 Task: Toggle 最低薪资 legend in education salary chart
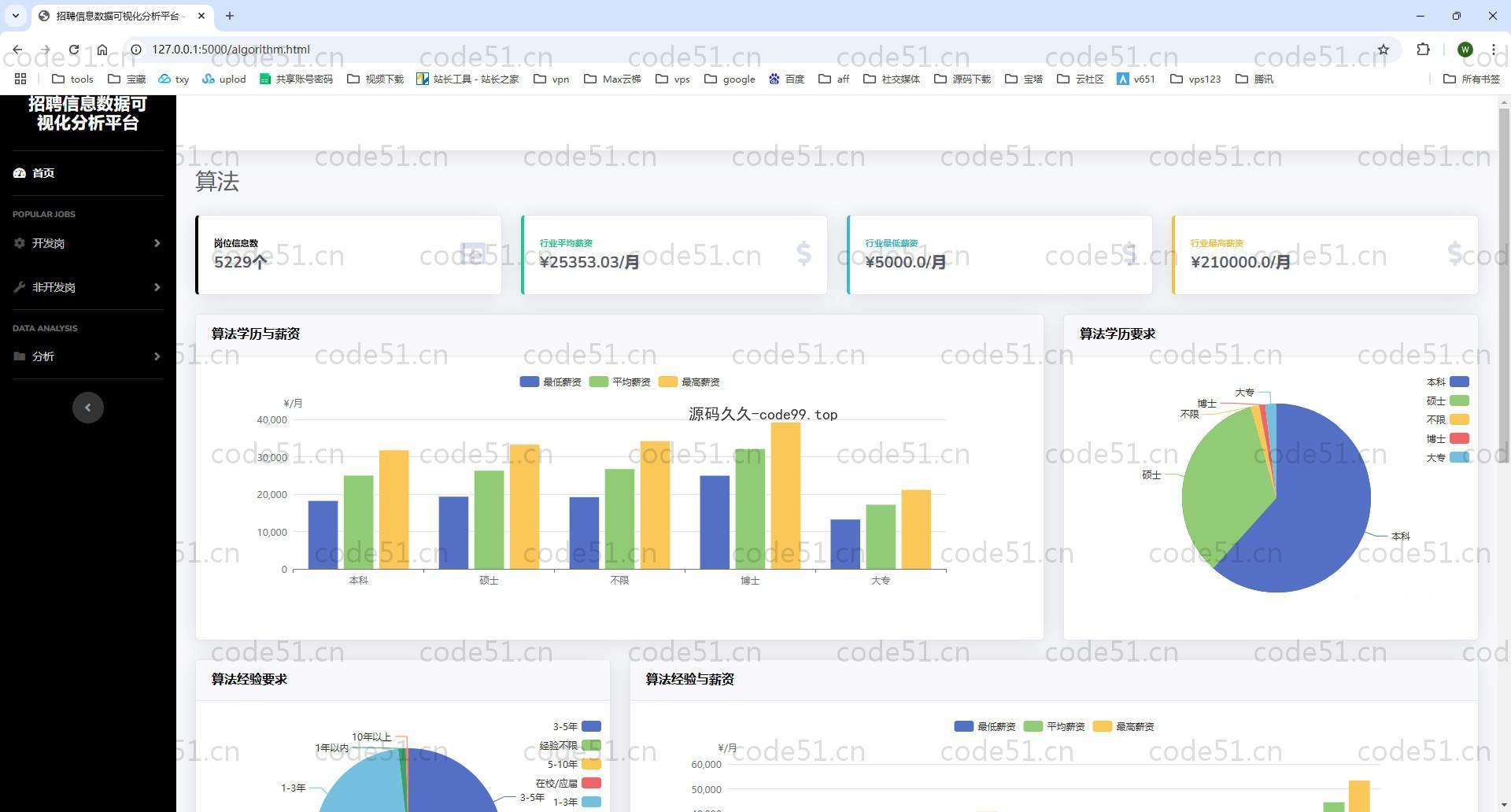point(550,382)
